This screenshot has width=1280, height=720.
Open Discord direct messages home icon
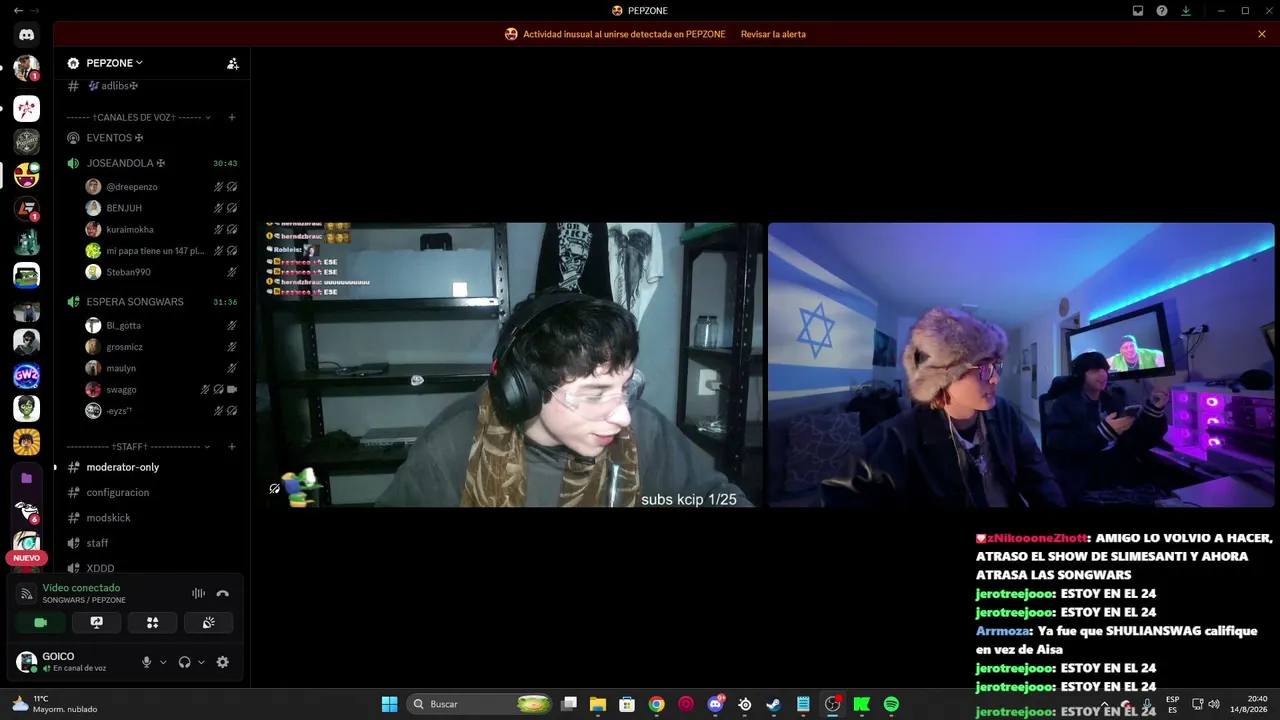[26, 35]
